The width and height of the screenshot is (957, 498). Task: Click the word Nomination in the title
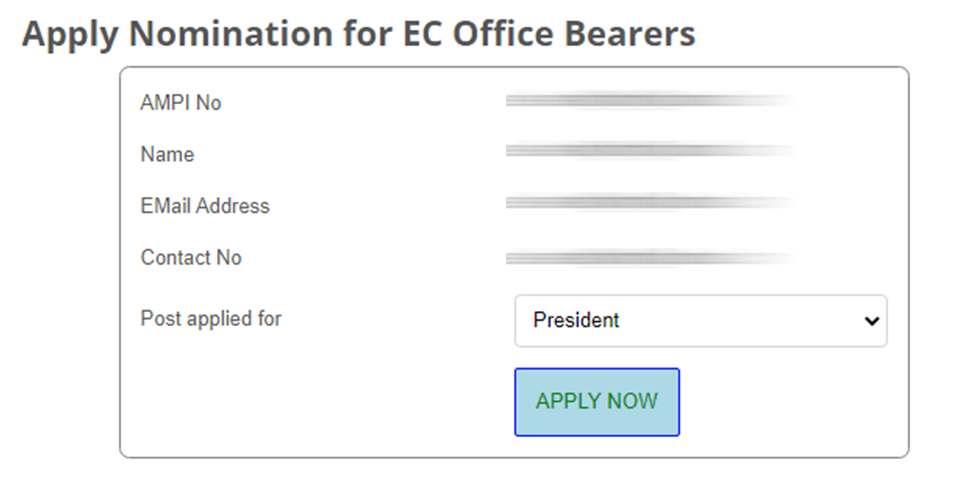click(223, 35)
